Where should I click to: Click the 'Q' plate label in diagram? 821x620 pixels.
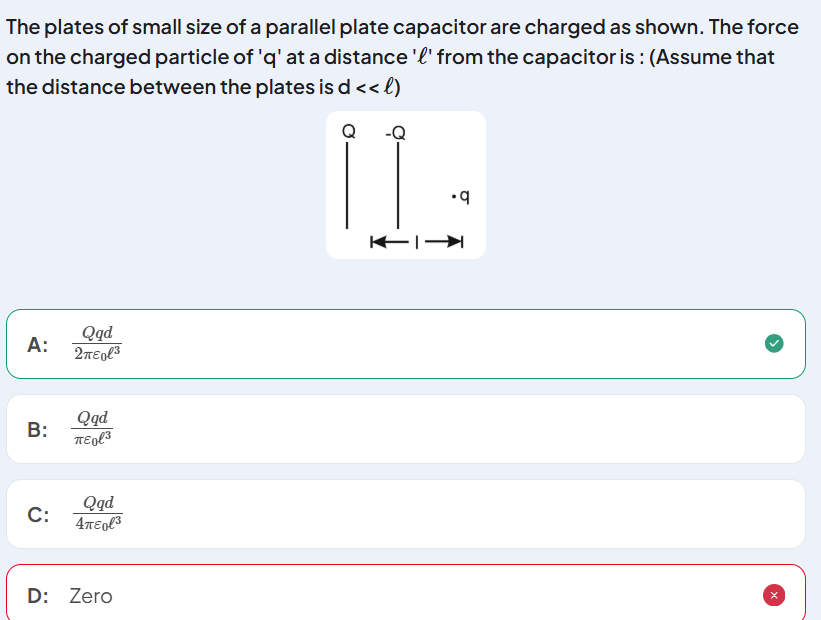(349, 131)
